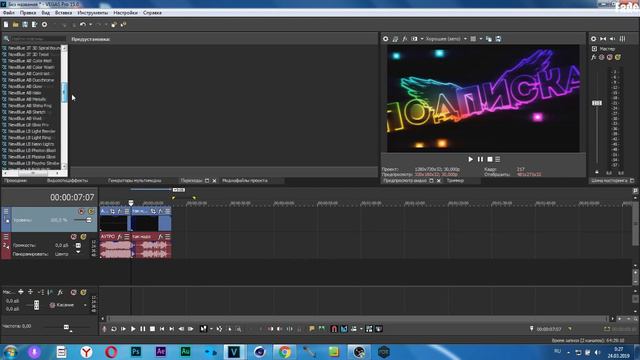Image resolution: width=640 pixels, height=360 pixels.
Task: Play from start in transport bar
Action: pyautogui.click(x=123, y=329)
